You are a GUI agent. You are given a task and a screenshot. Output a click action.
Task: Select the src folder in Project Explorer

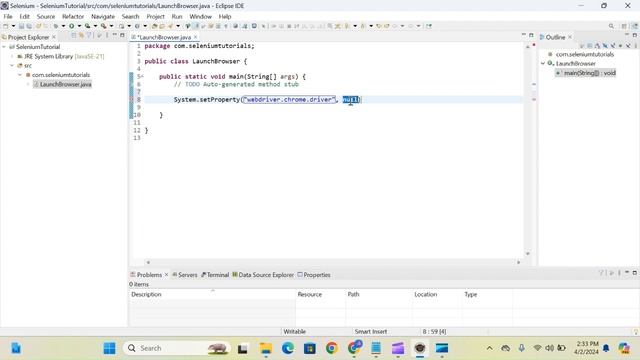[x=24, y=66]
